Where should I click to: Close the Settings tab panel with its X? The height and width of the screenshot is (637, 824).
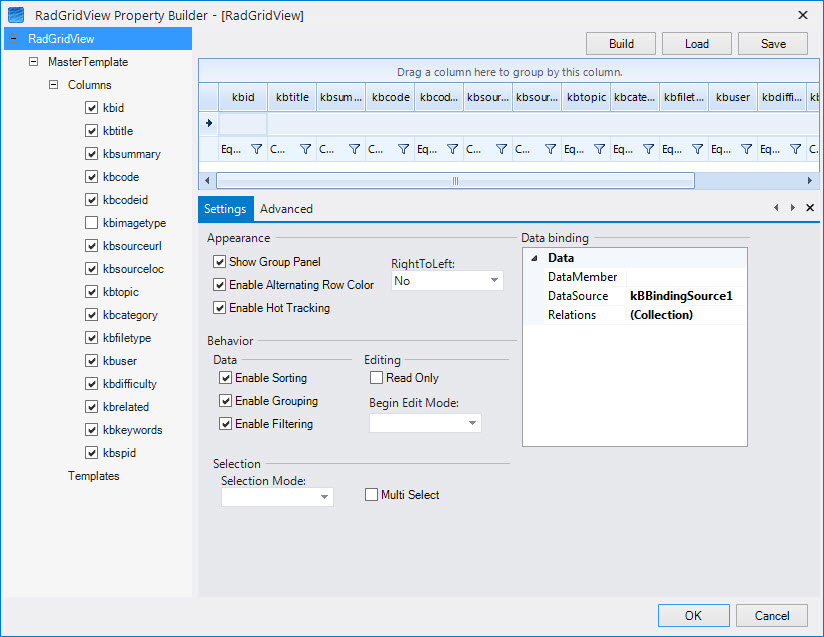(x=810, y=208)
